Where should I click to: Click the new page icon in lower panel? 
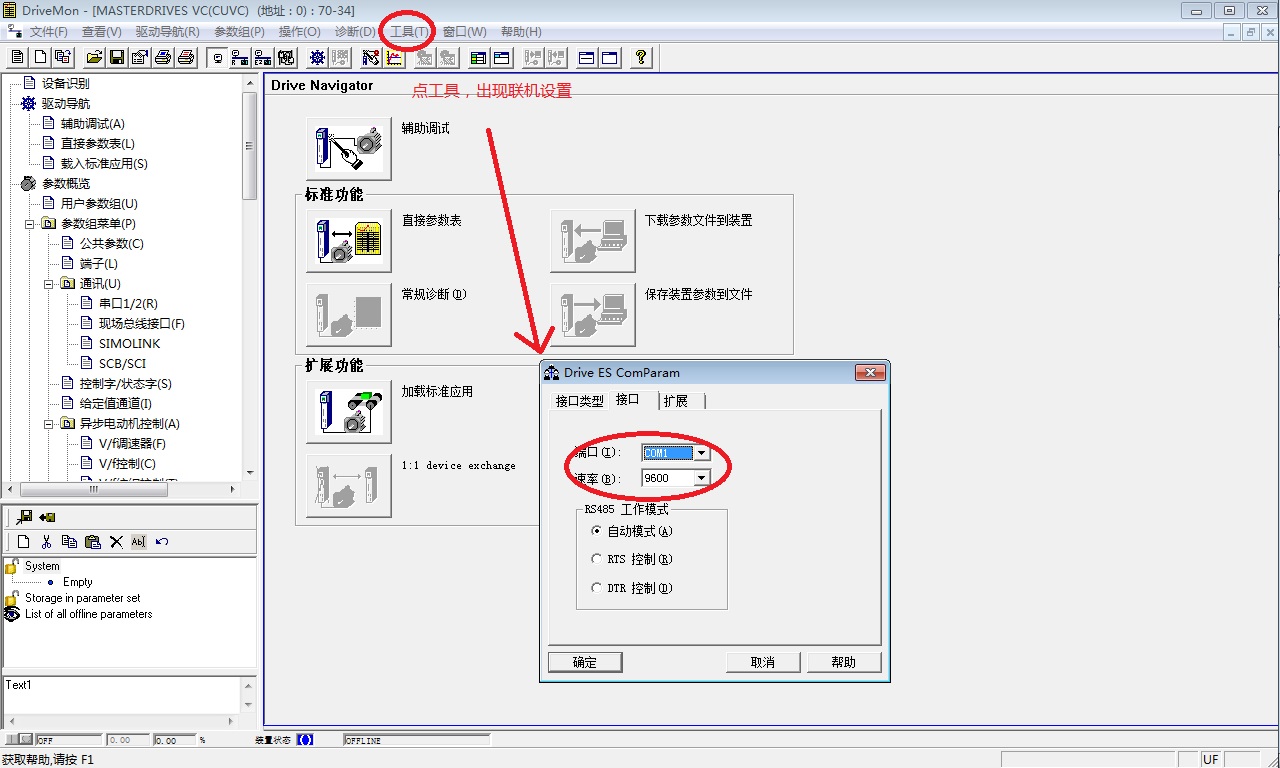(23, 542)
